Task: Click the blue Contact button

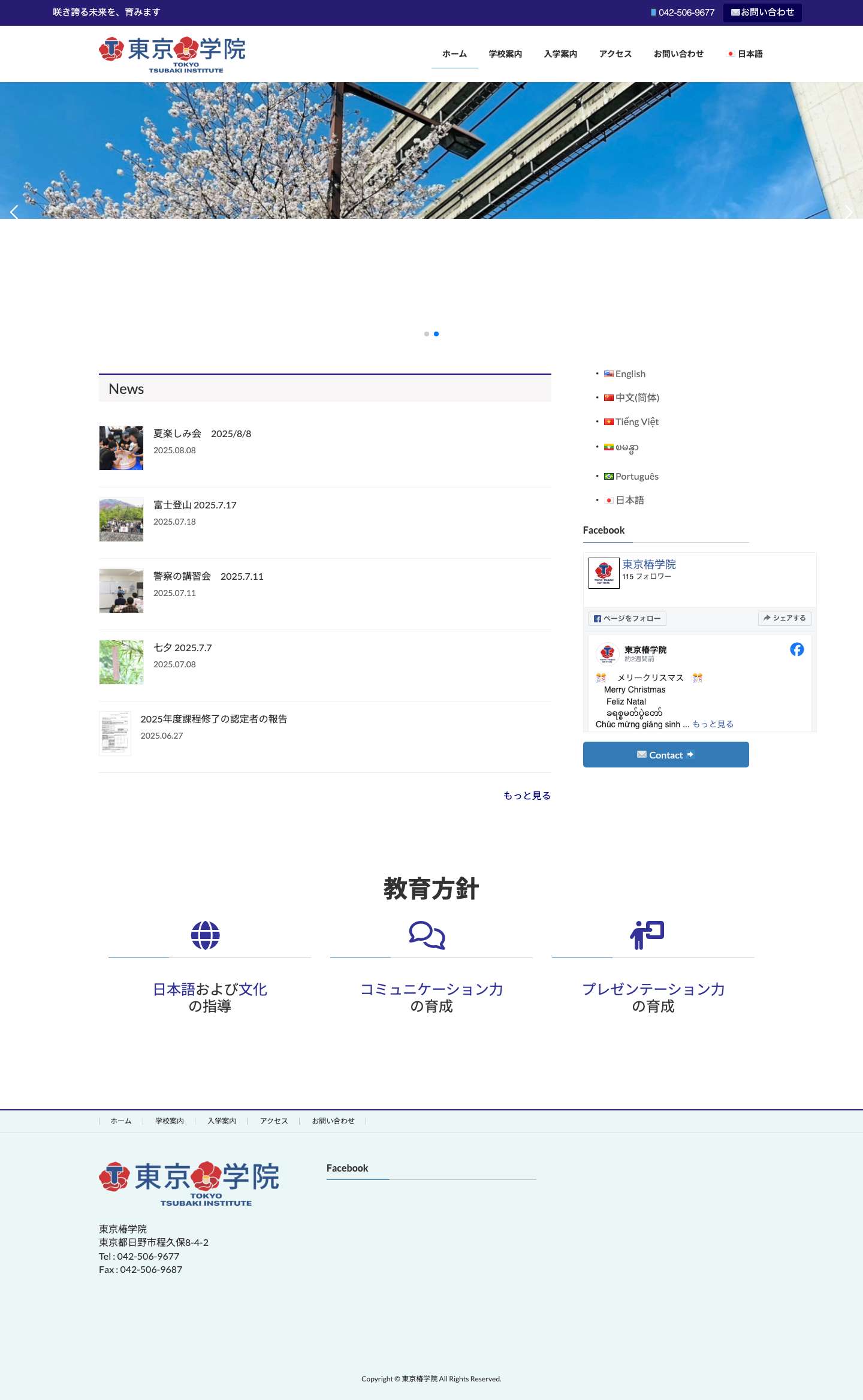Action: tap(666, 755)
